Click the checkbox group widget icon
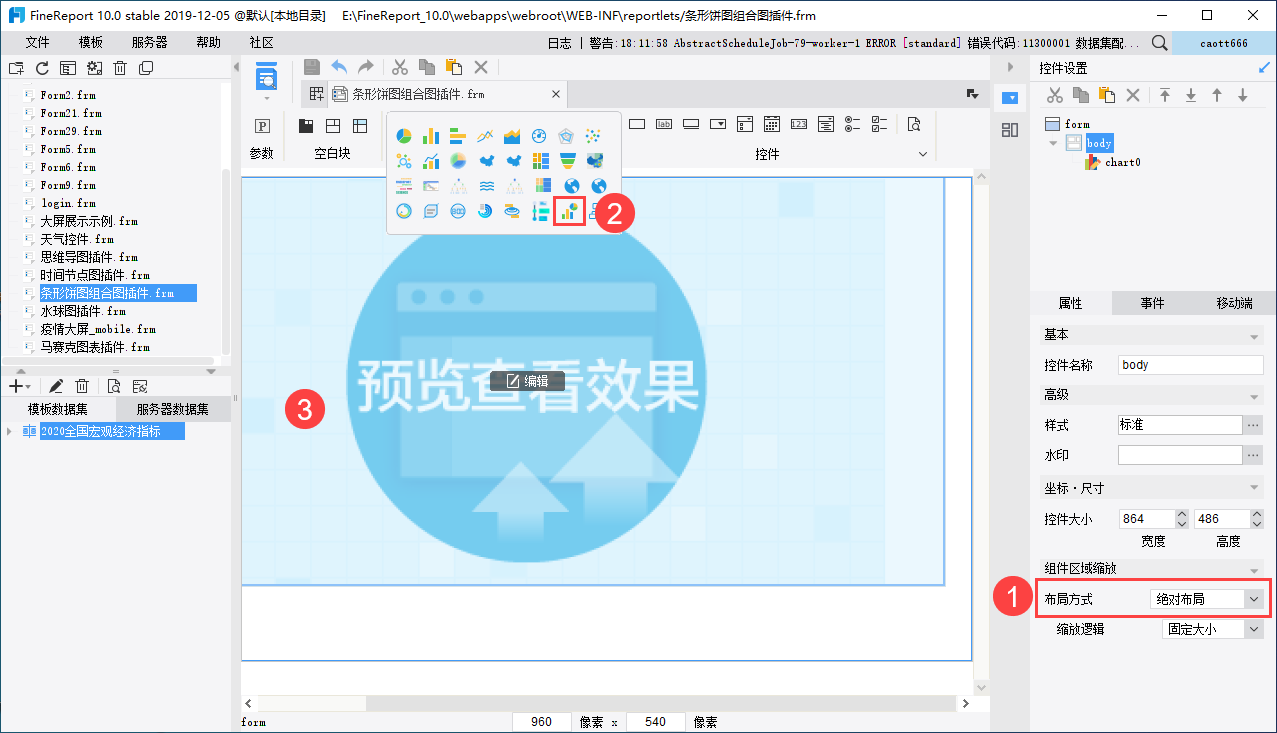The height and width of the screenshot is (733, 1277). click(880, 125)
